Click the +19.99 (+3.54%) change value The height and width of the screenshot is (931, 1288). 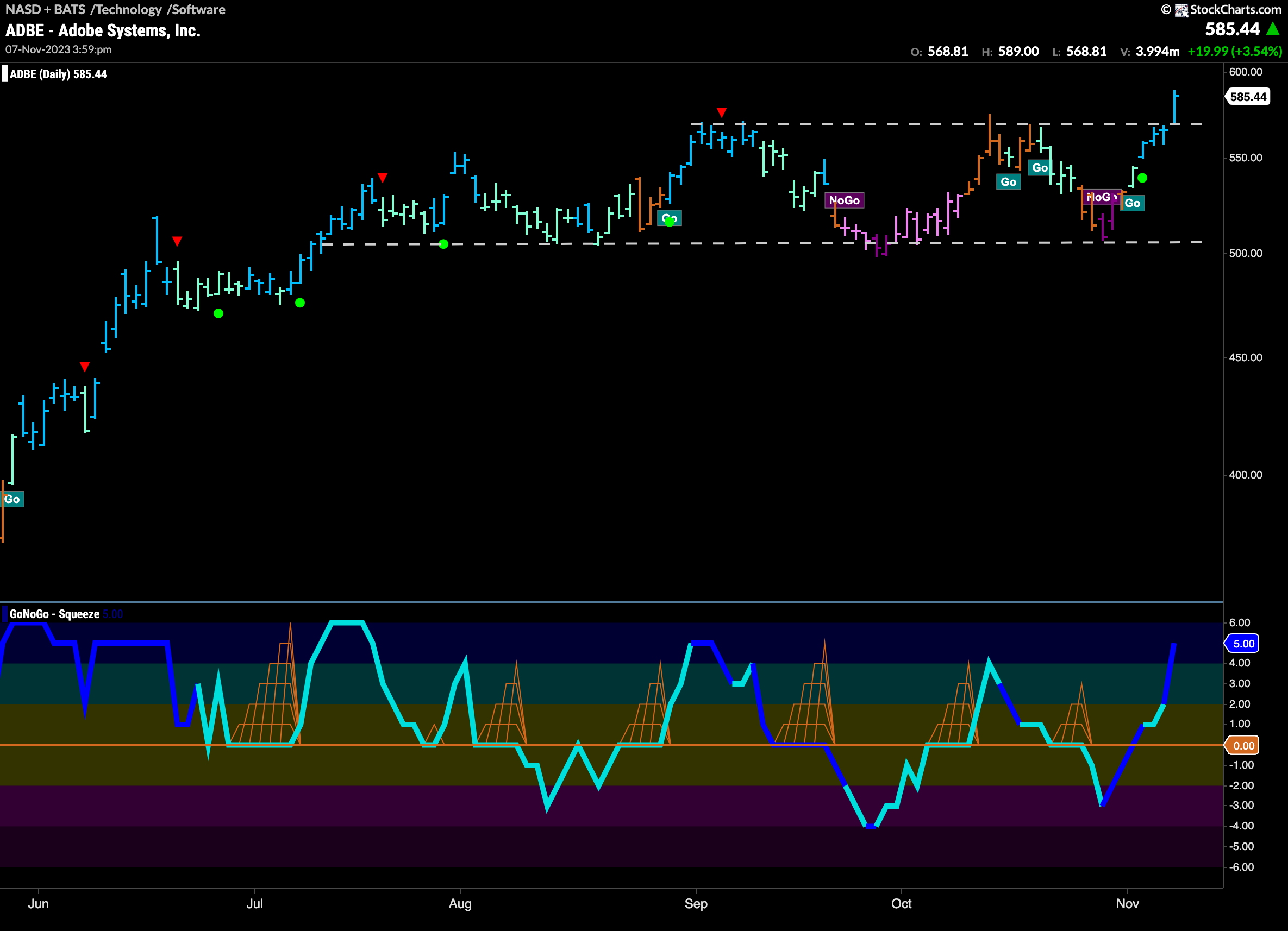point(1235,52)
